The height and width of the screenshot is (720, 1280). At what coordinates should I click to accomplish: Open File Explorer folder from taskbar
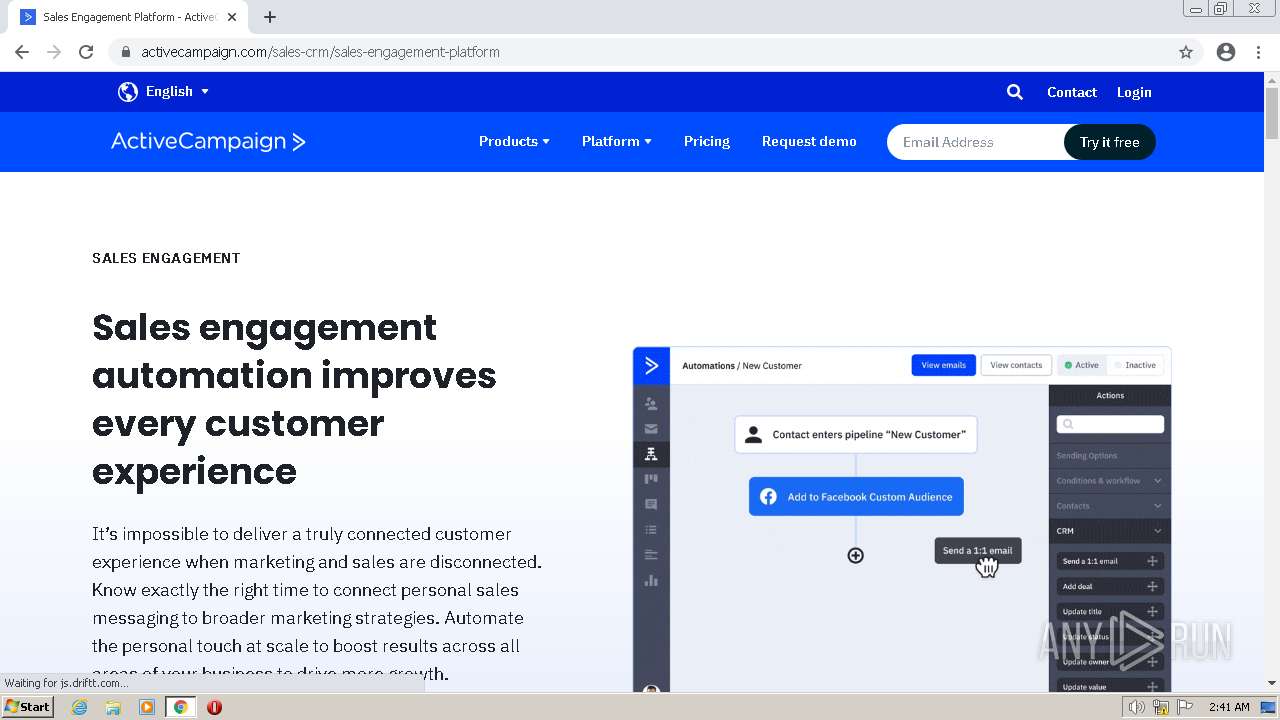pos(113,707)
